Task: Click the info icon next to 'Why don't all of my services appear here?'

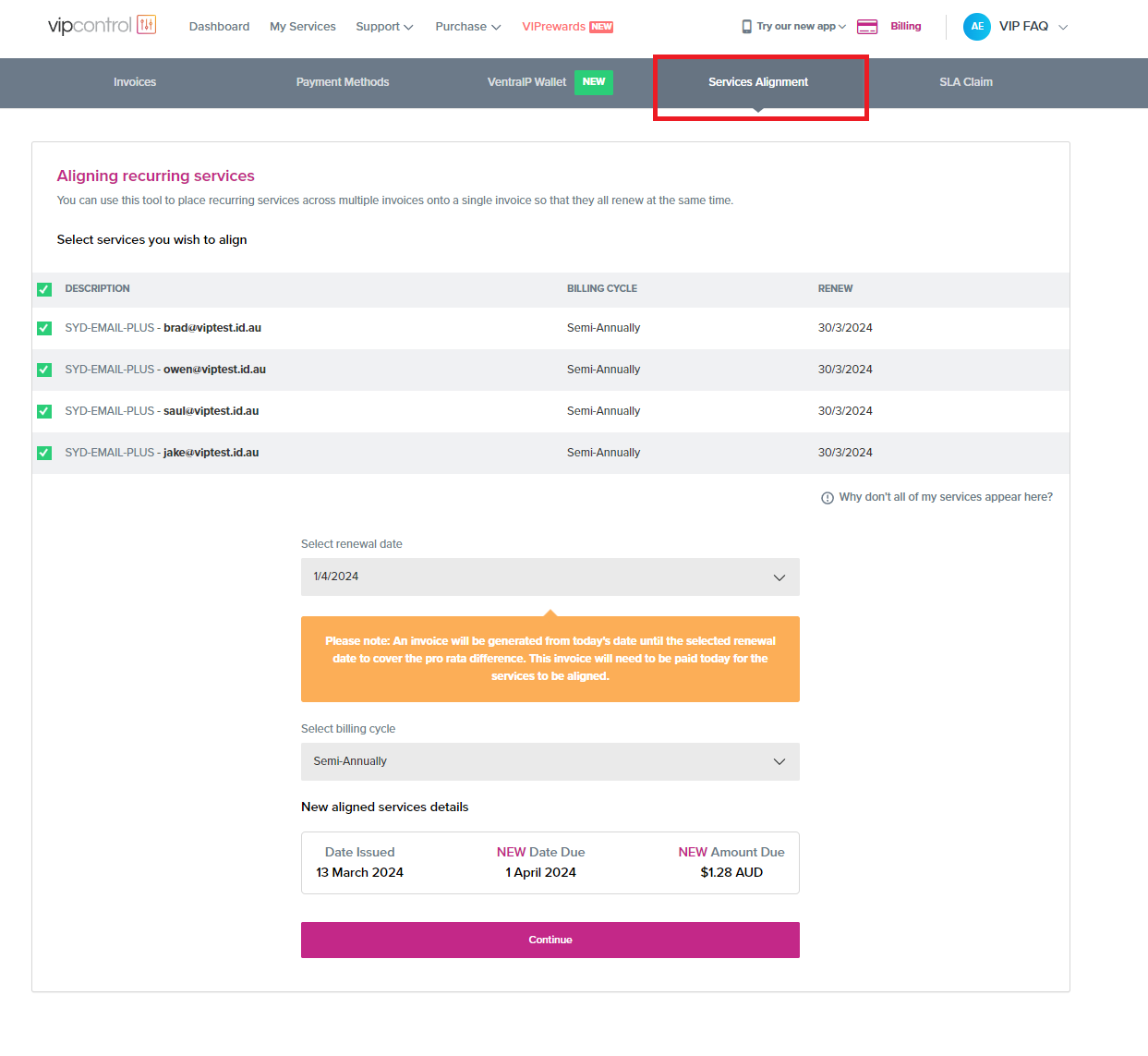Action: tap(826, 497)
